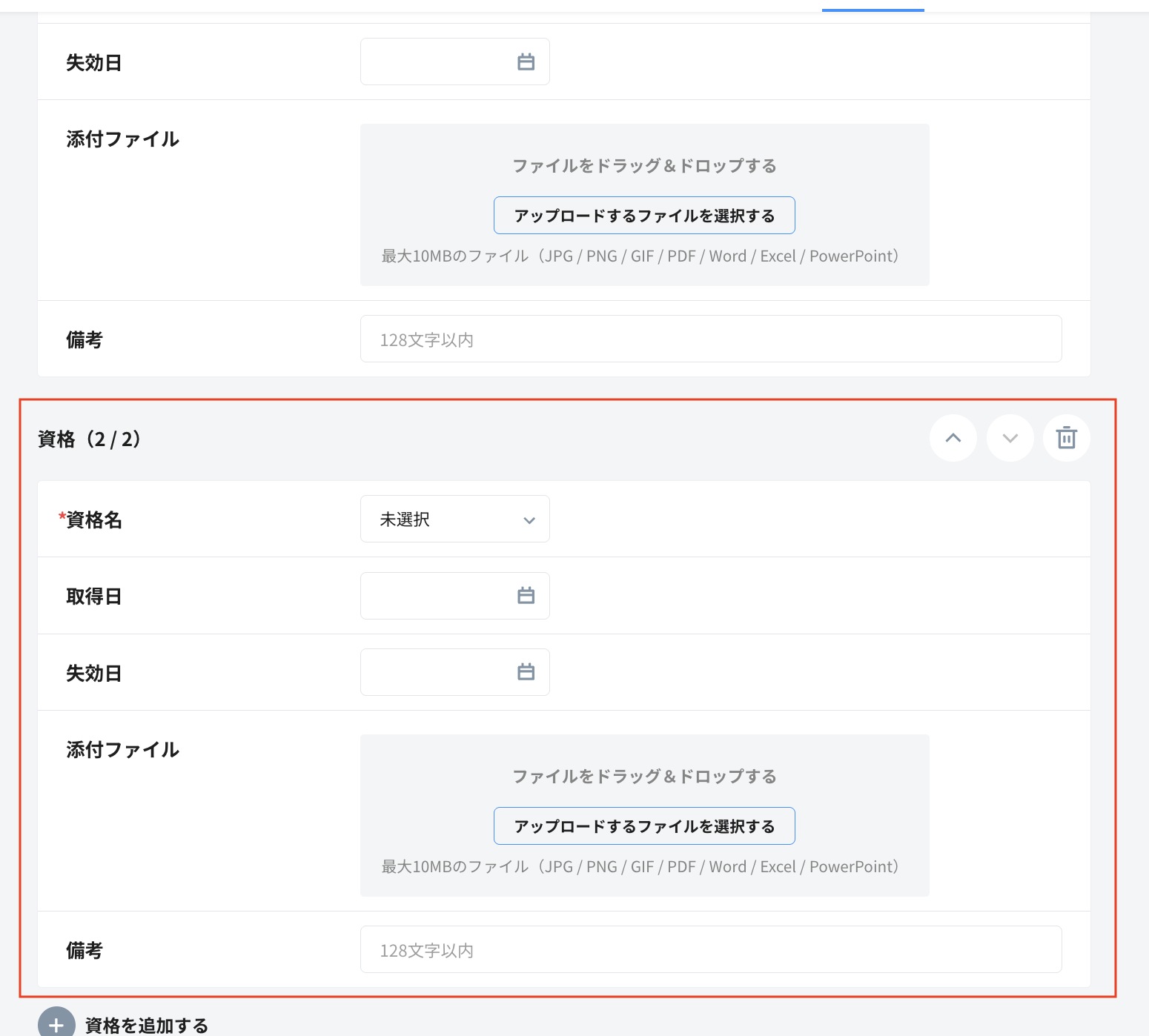Click the plus icon beside 資格を追加する
The width and height of the screenshot is (1149, 1036).
(56, 1024)
